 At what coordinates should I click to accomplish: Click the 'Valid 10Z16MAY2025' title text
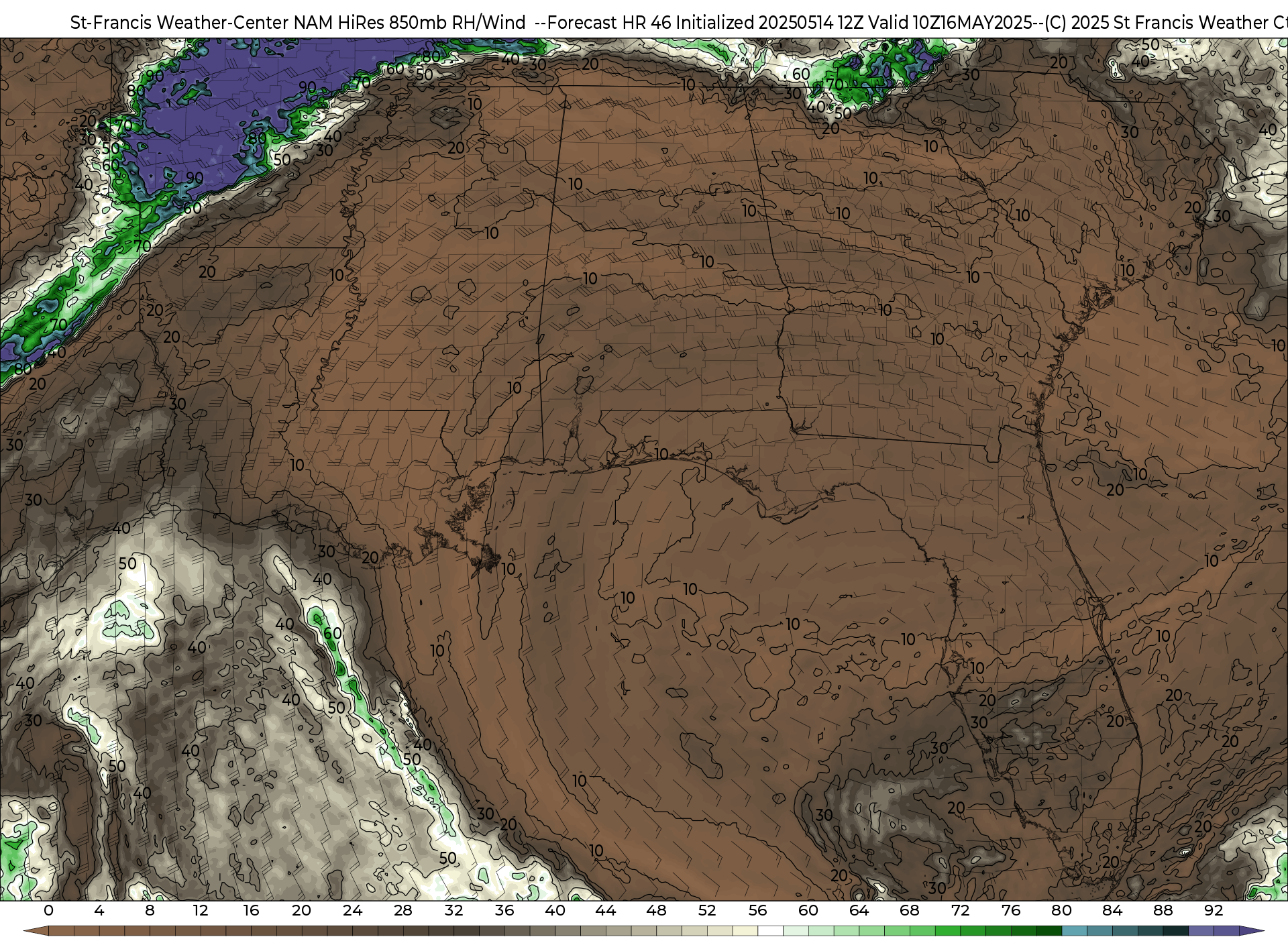coord(950,23)
